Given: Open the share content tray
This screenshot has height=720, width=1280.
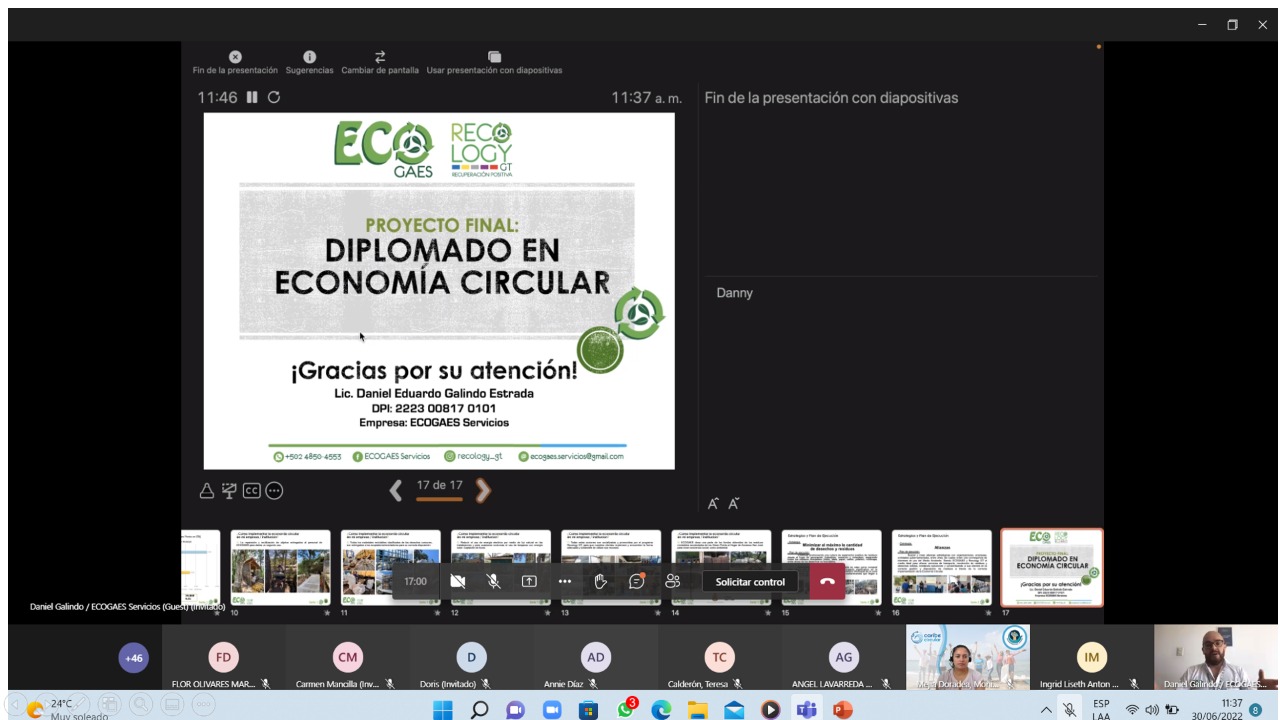Looking at the screenshot, I should coord(529,581).
